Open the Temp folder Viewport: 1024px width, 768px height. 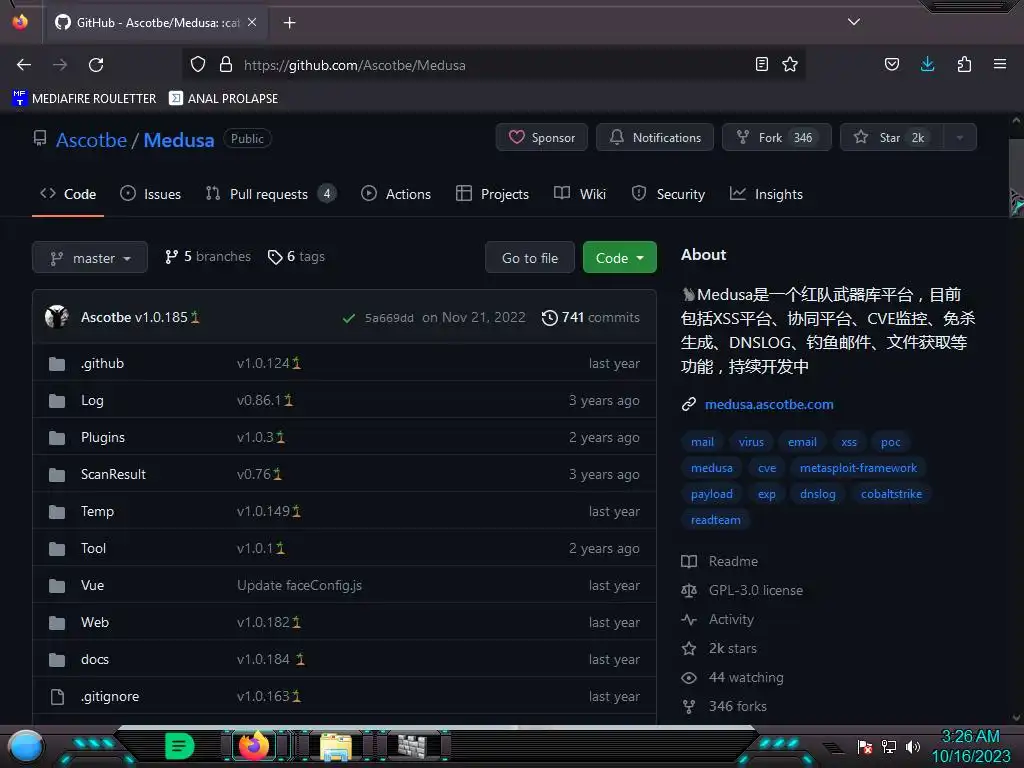tap(97, 511)
